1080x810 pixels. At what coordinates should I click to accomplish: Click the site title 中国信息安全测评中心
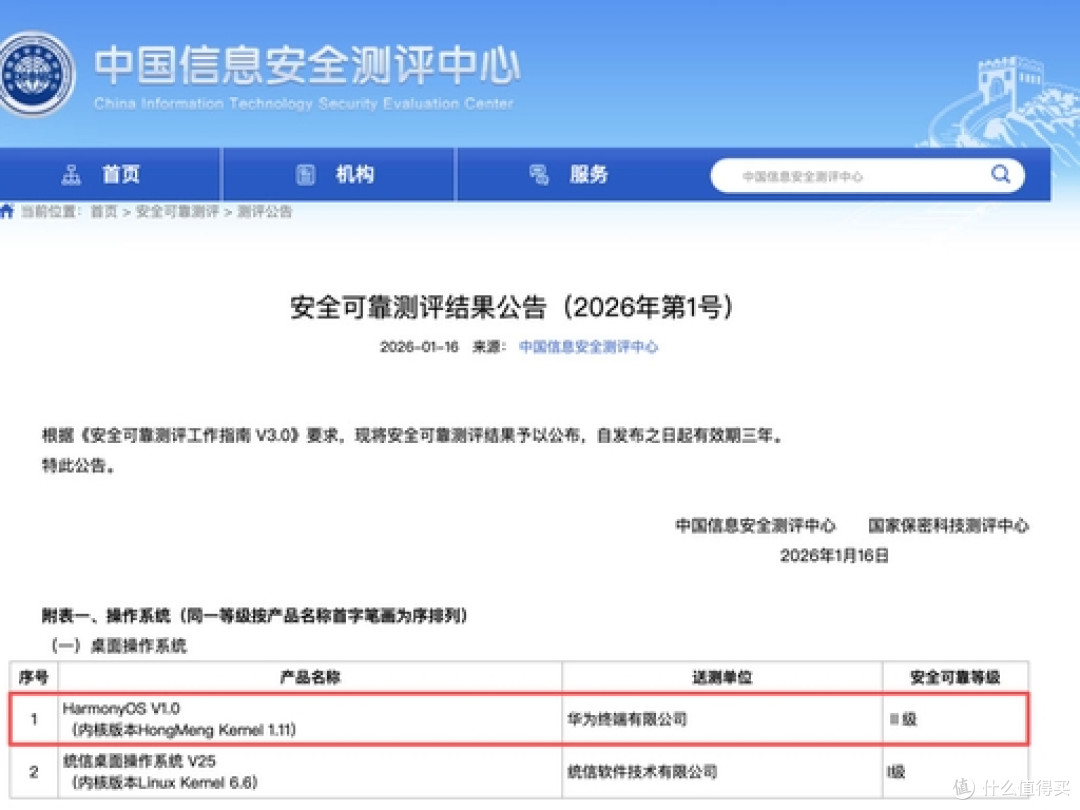[x=307, y=65]
